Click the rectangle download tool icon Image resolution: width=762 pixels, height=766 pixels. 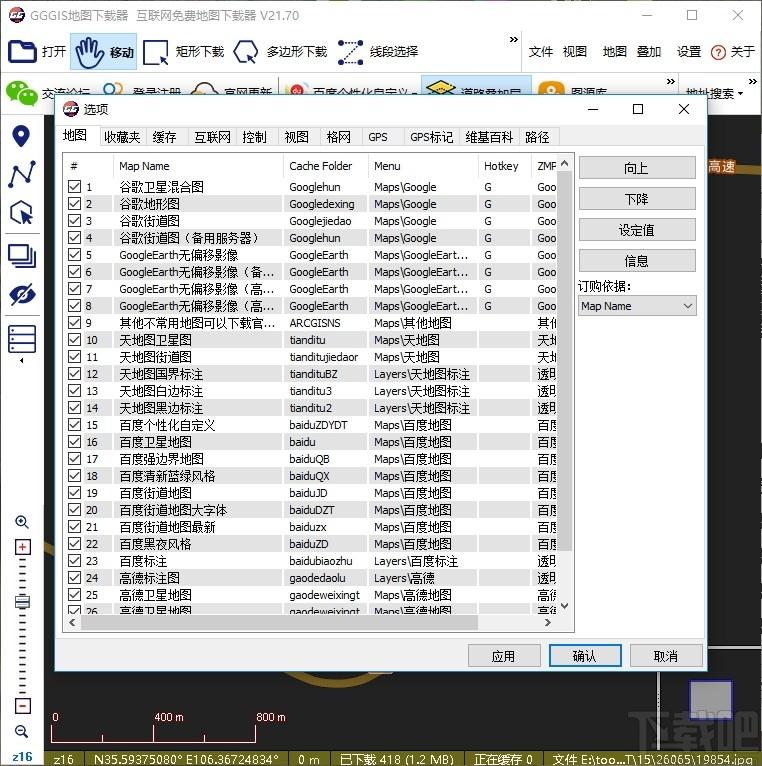click(157, 52)
